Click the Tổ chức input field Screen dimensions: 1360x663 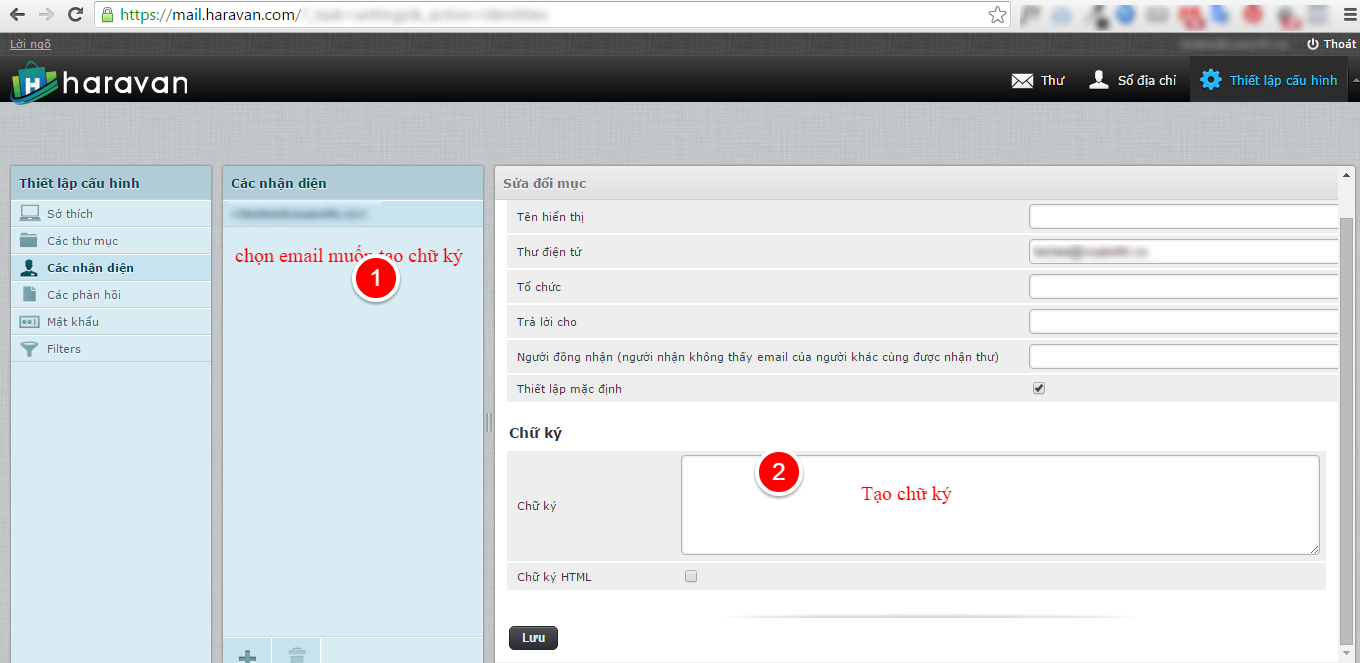coord(1183,287)
